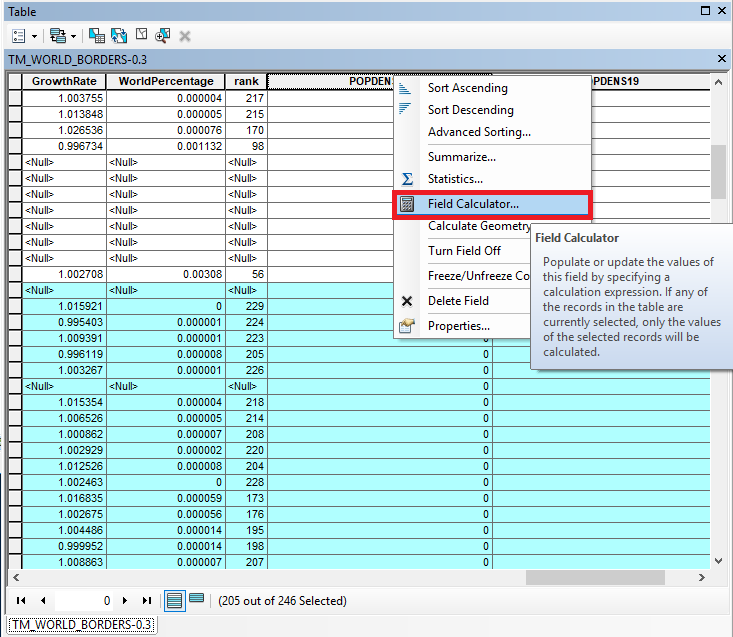Move to the previous record
Image resolution: width=733 pixels, height=637 pixels.
coord(43,601)
